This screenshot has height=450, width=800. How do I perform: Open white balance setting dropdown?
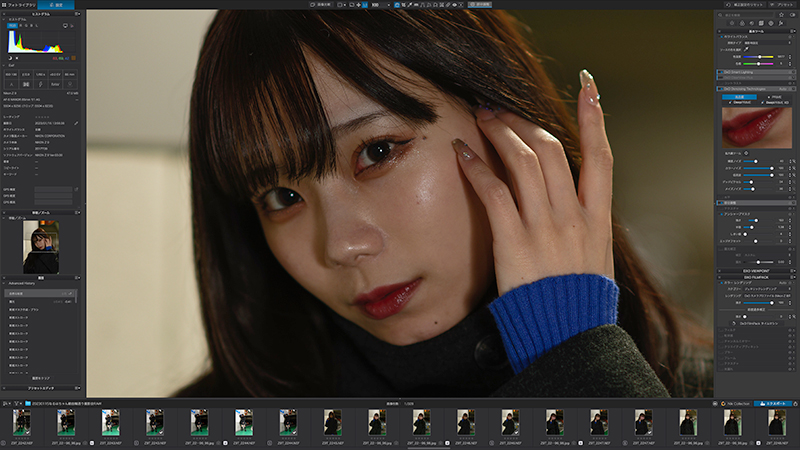tap(767, 43)
